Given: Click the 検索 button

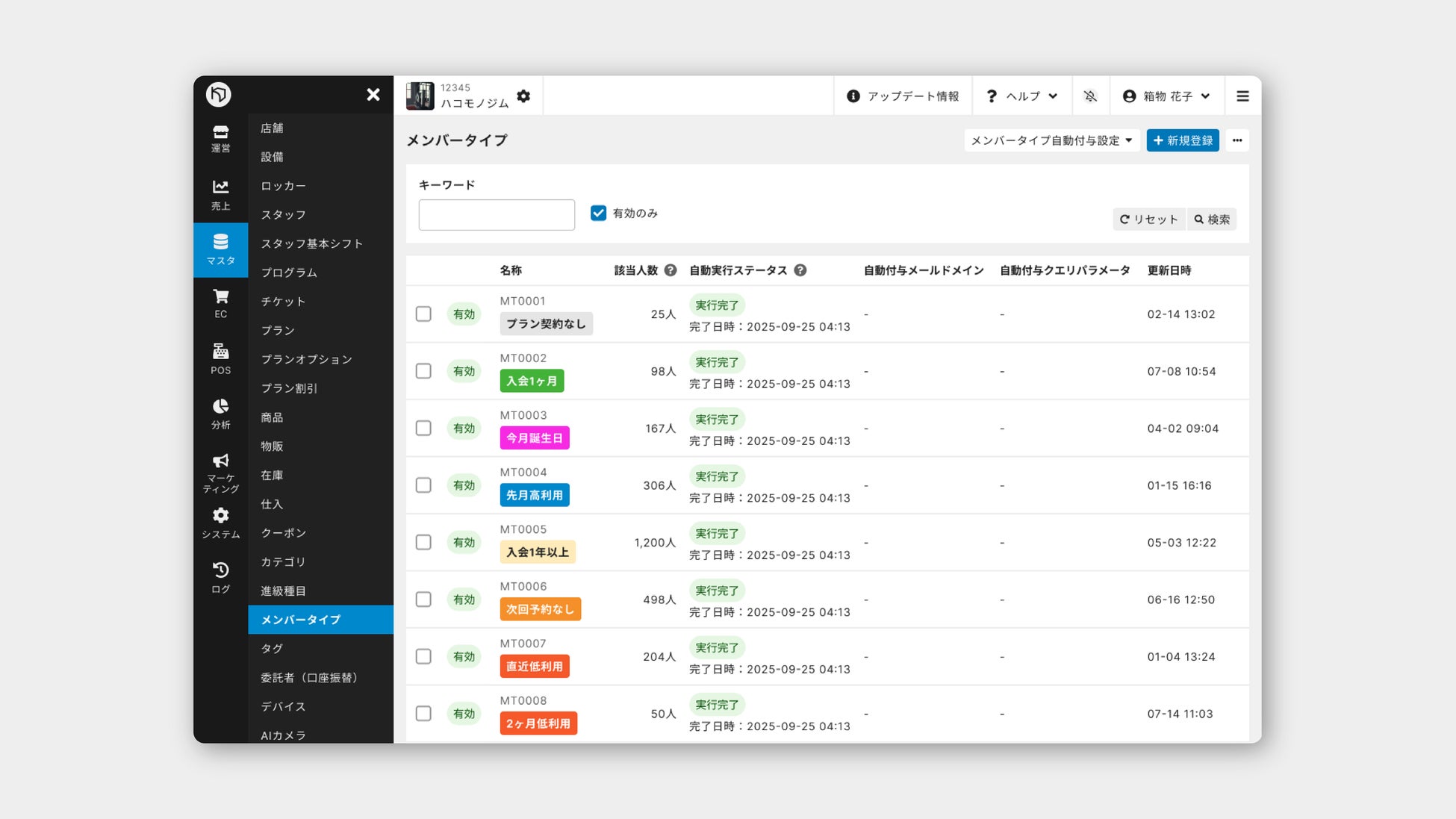Looking at the screenshot, I should pyautogui.click(x=1212, y=219).
